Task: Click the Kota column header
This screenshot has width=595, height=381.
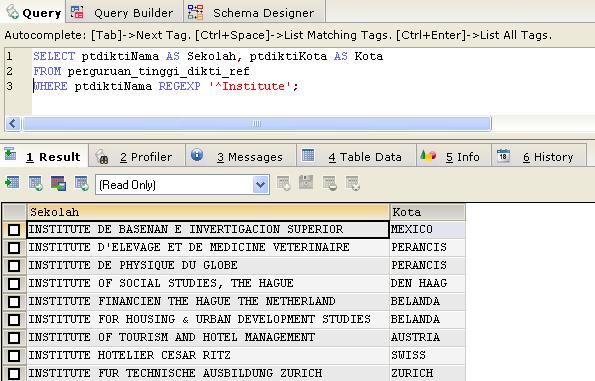Action: point(427,212)
